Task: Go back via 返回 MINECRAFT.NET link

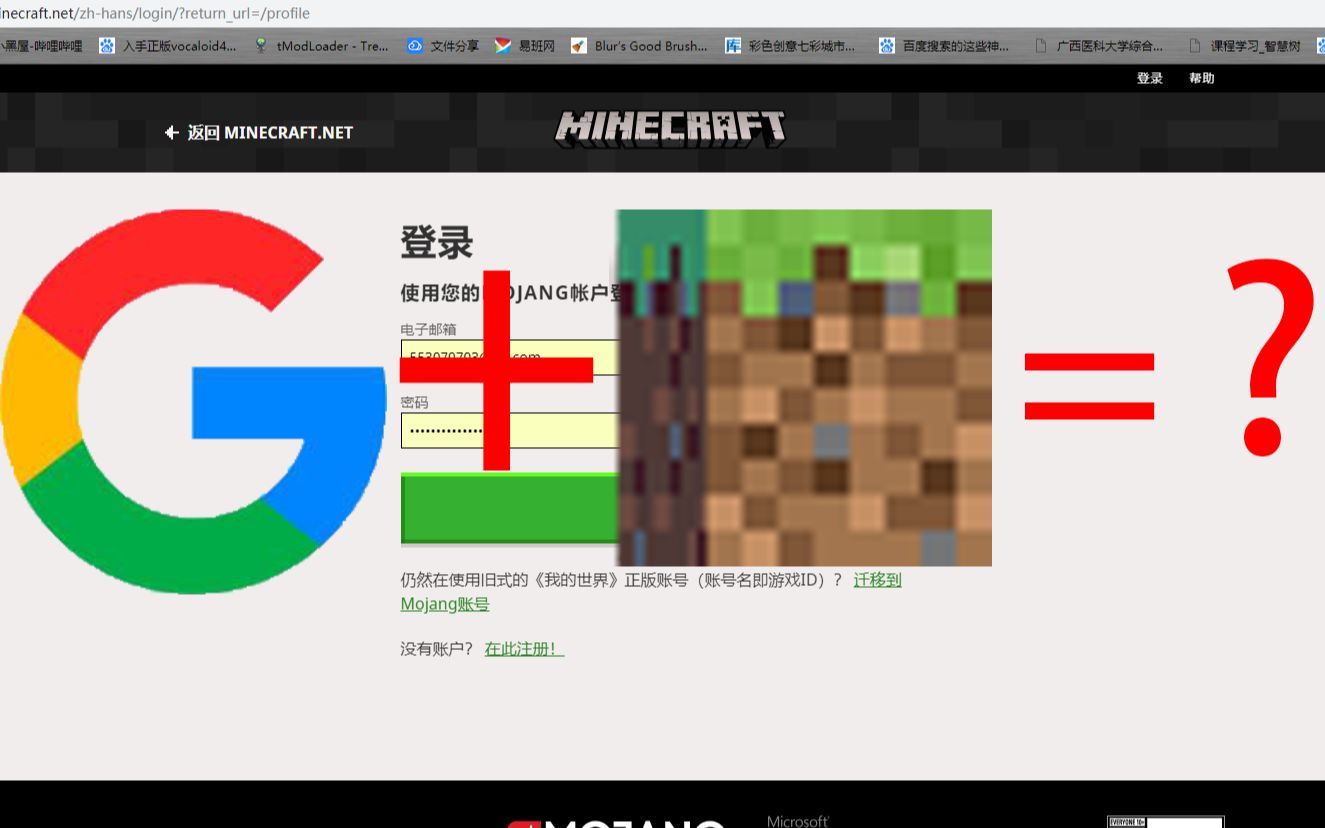Action: pyautogui.click(x=259, y=132)
